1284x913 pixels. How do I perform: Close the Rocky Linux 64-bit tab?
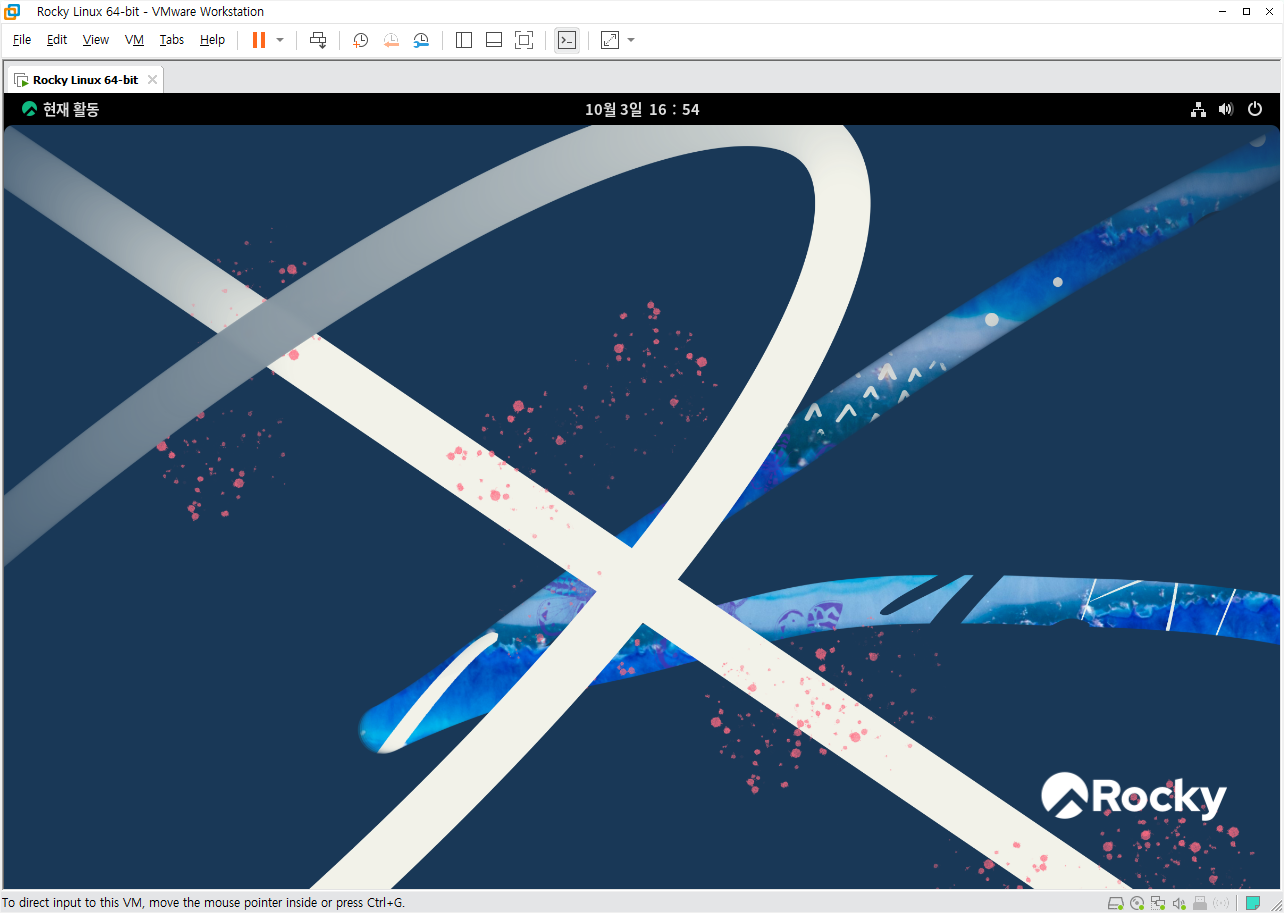152,80
